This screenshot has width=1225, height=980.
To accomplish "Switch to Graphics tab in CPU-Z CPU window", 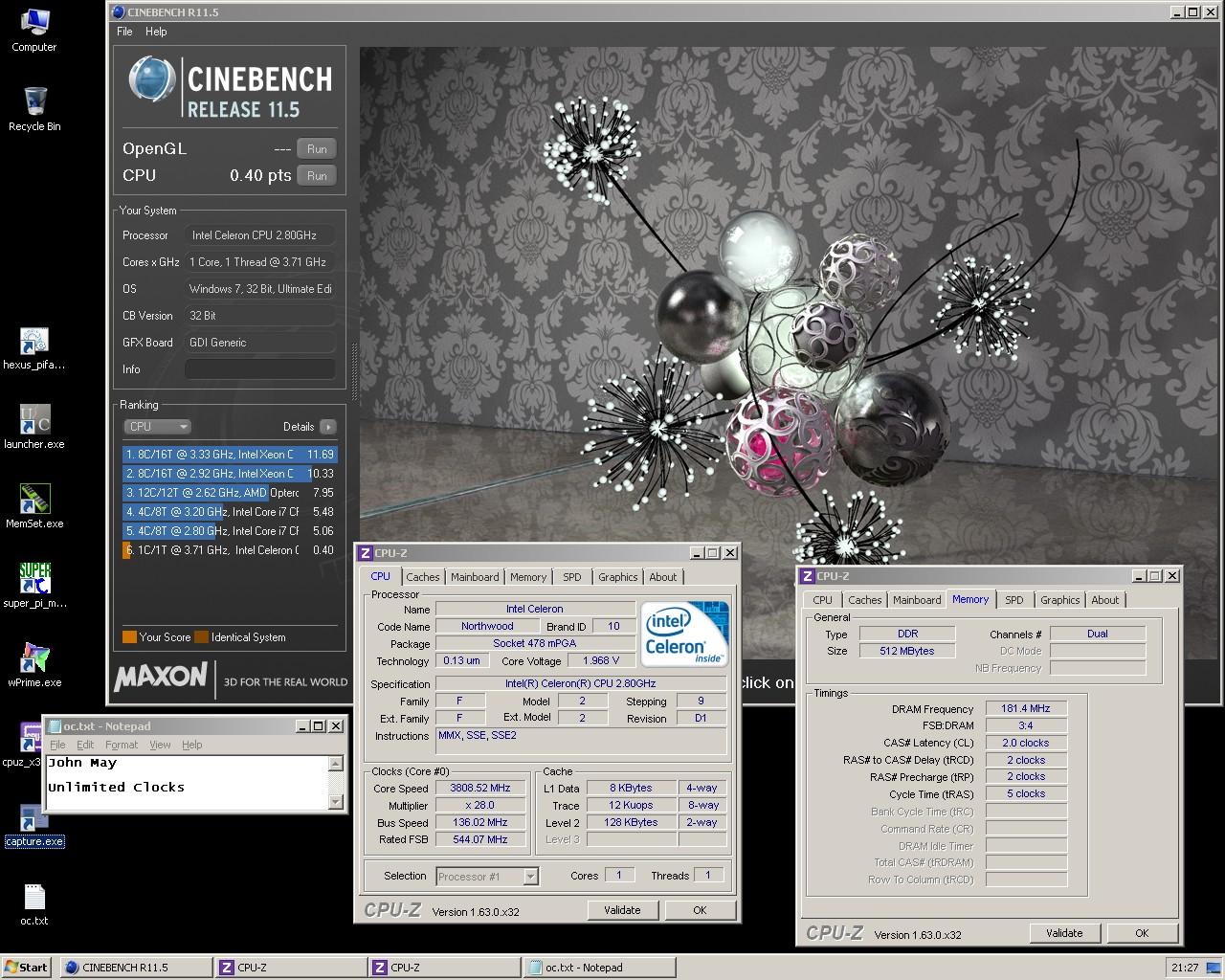I will [617, 577].
